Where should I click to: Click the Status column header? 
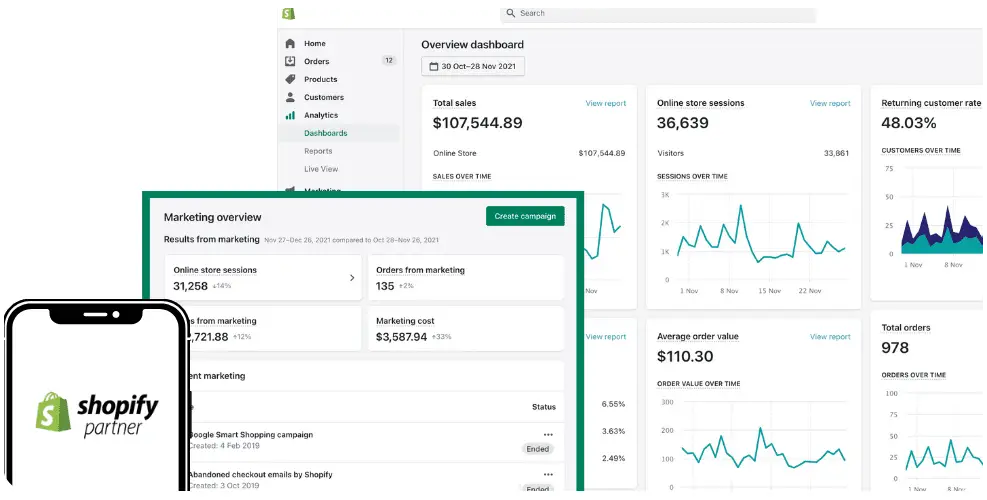pyautogui.click(x=544, y=407)
